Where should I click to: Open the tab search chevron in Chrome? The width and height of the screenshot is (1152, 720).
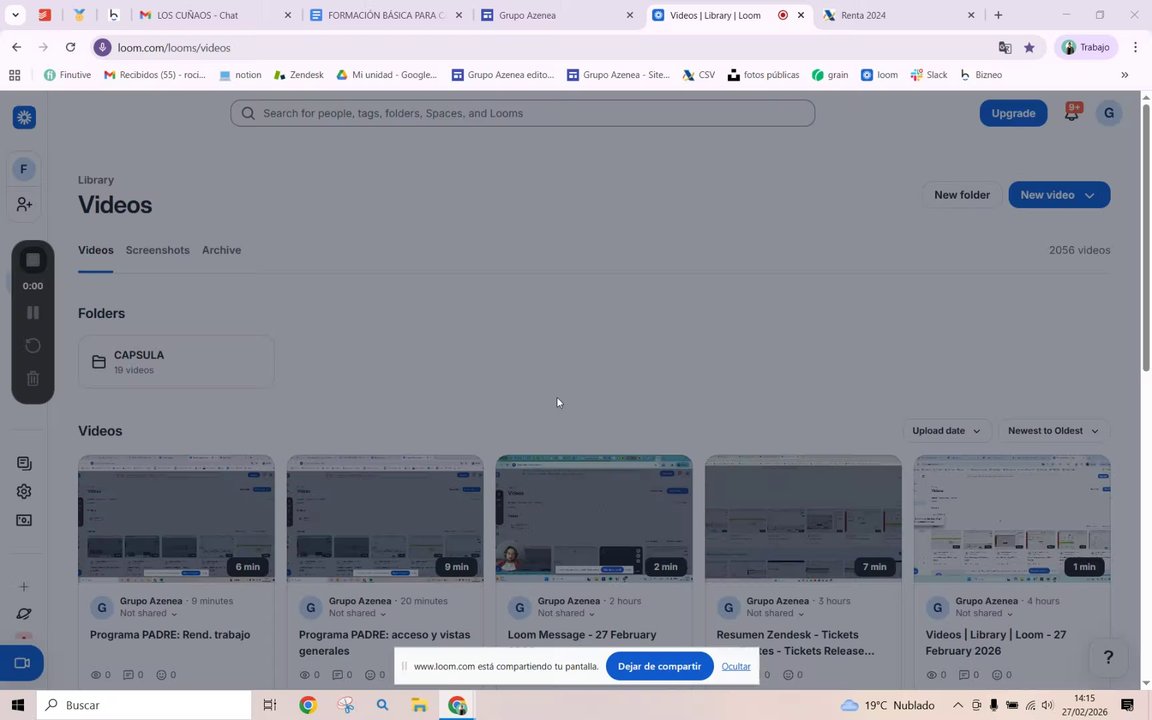[15, 15]
